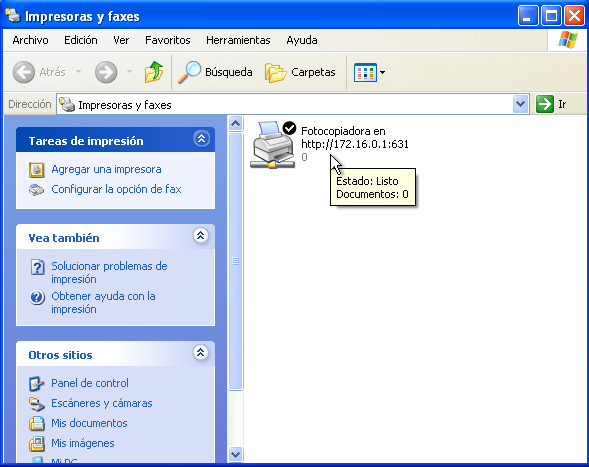Image resolution: width=589 pixels, height=467 pixels.
Task: Click the task pane scroll up arrow
Action: click(x=236, y=123)
